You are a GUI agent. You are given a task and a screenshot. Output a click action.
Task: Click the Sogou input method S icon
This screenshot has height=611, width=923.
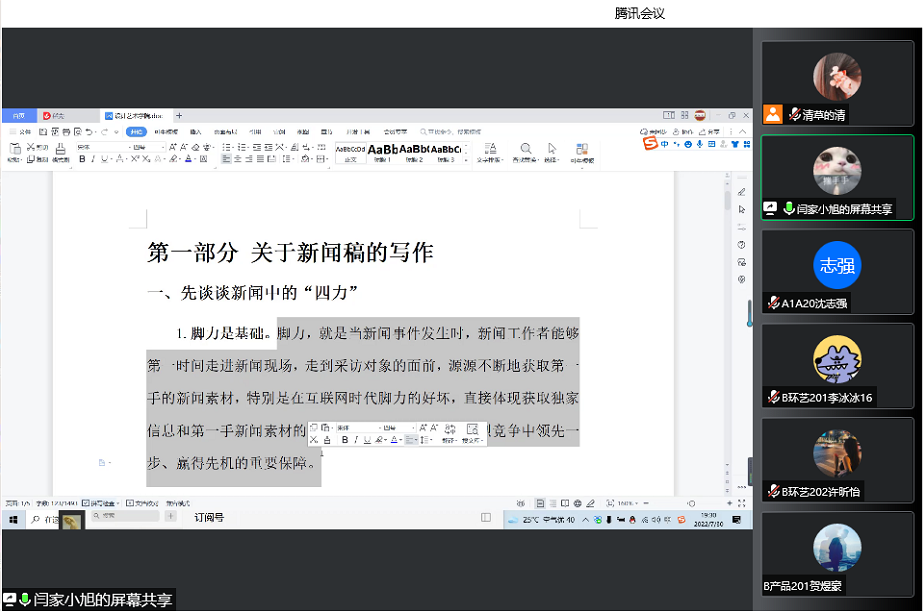tap(650, 145)
